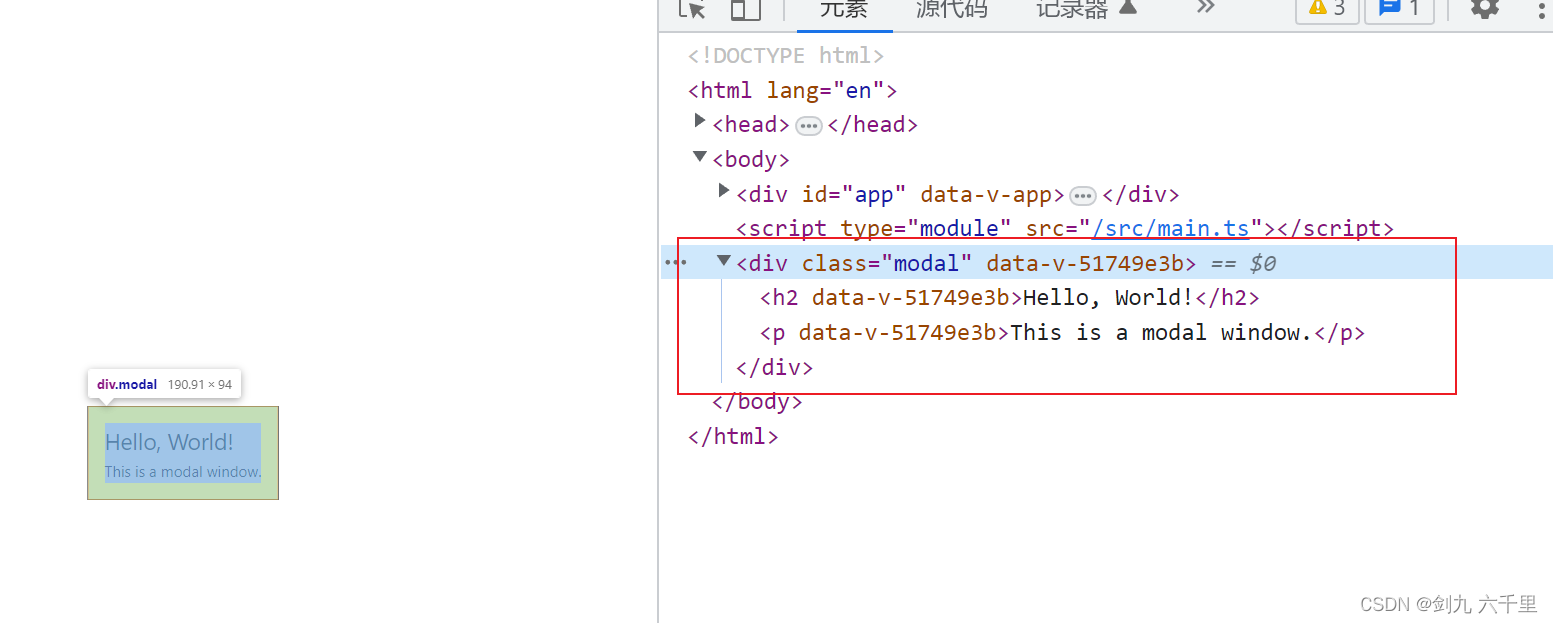The height and width of the screenshot is (623, 1553).
Task: Click the ellipsis badge inside div#app element
Action: tap(1083, 196)
